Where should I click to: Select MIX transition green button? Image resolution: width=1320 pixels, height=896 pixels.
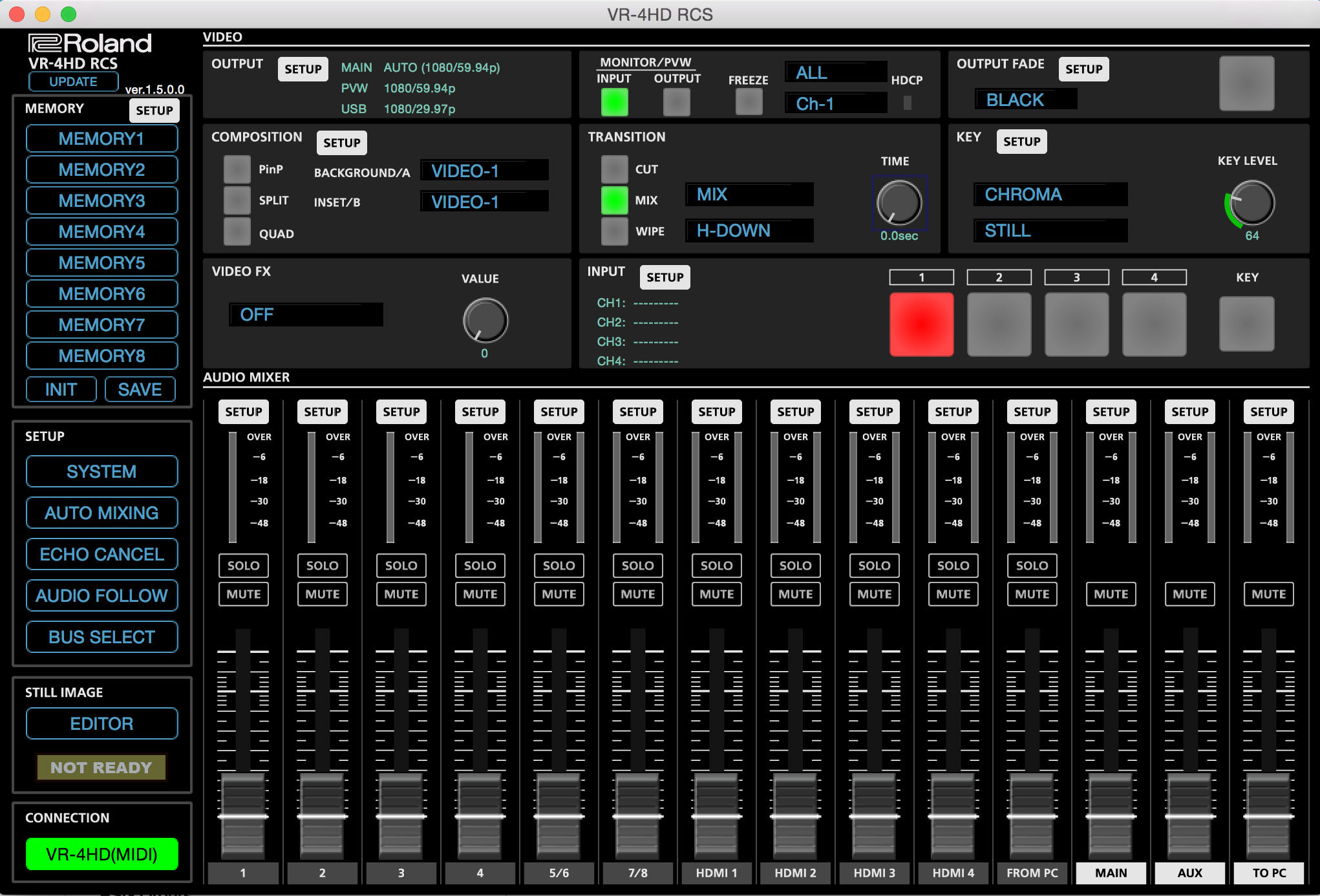pos(614,200)
